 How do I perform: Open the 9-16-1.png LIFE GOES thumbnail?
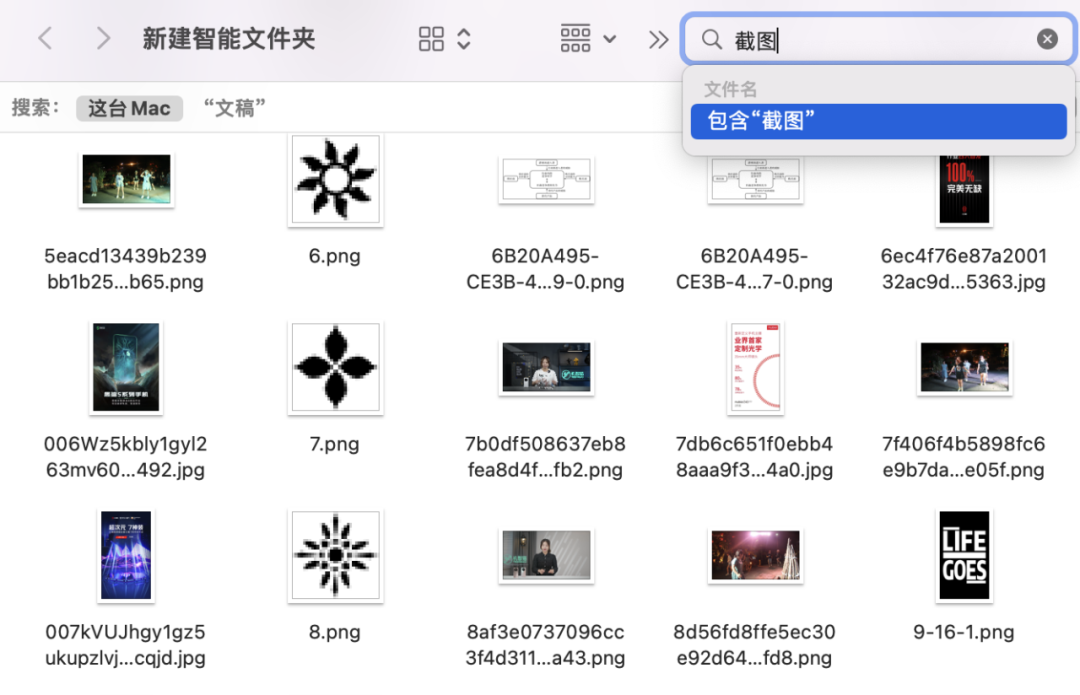coord(963,555)
